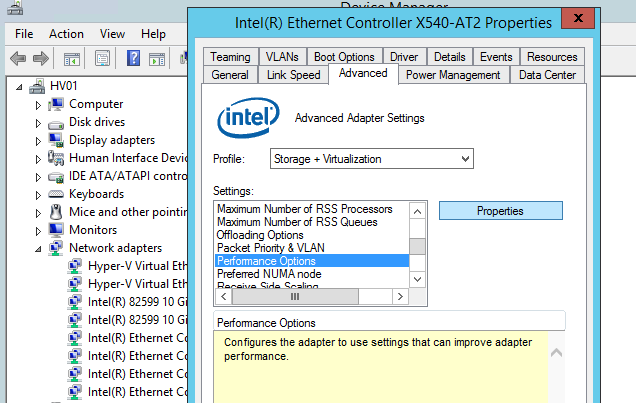Click the Forward arrow in Device Manager toolbar
The width and height of the screenshot is (636, 403).
(41, 59)
